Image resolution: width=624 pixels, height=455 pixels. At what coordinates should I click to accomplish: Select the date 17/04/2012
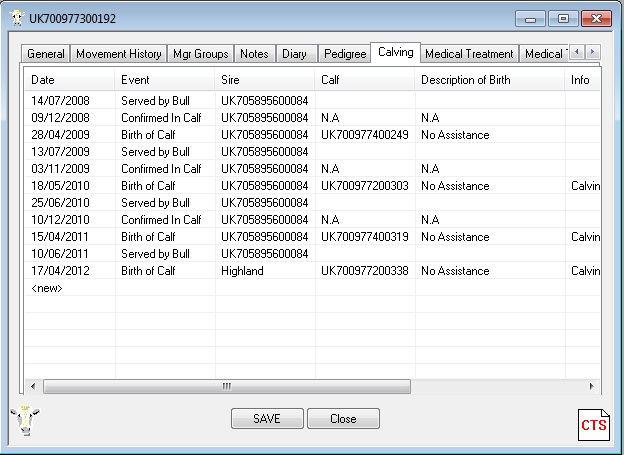(x=60, y=271)
